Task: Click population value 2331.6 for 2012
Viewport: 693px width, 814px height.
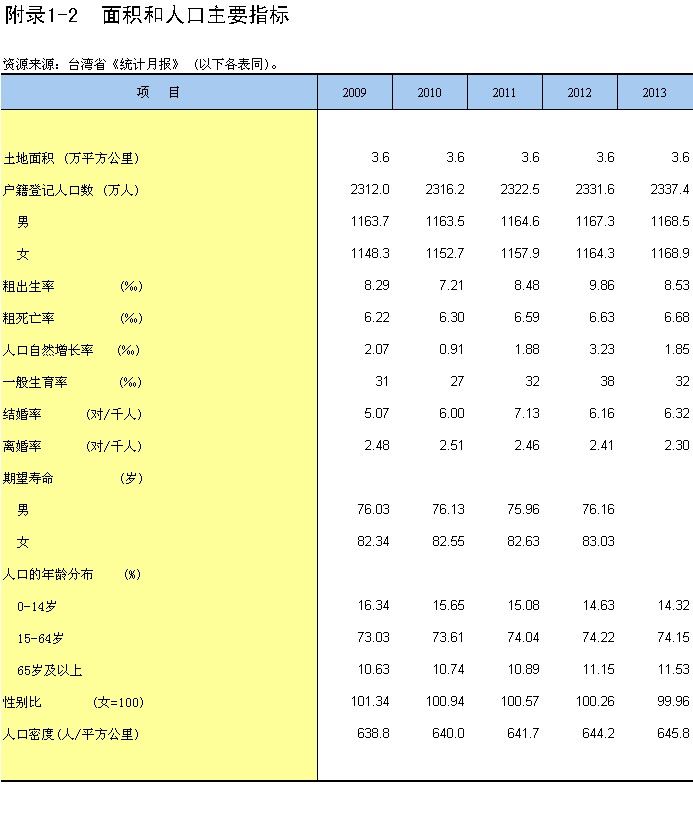Action: 595,189
